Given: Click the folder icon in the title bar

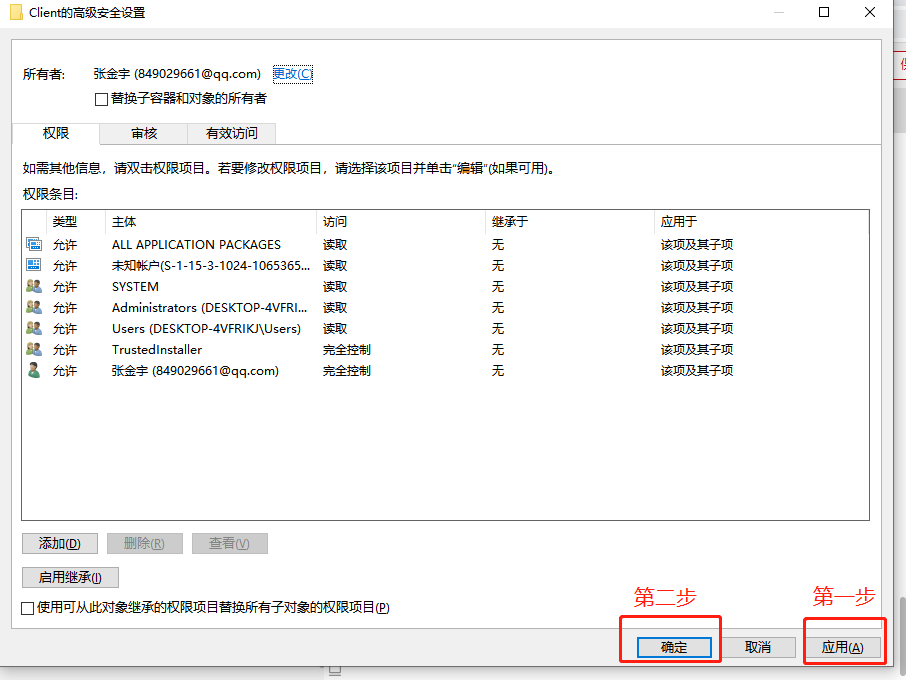Looking at the screenshot, I should click(x=16, y=12).
